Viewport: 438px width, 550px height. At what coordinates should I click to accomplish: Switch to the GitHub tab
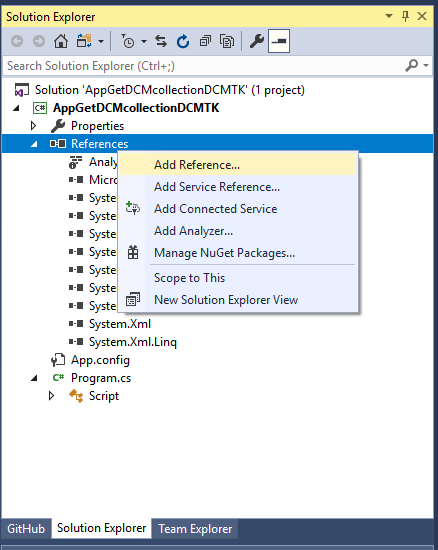[x=26, y=529]
